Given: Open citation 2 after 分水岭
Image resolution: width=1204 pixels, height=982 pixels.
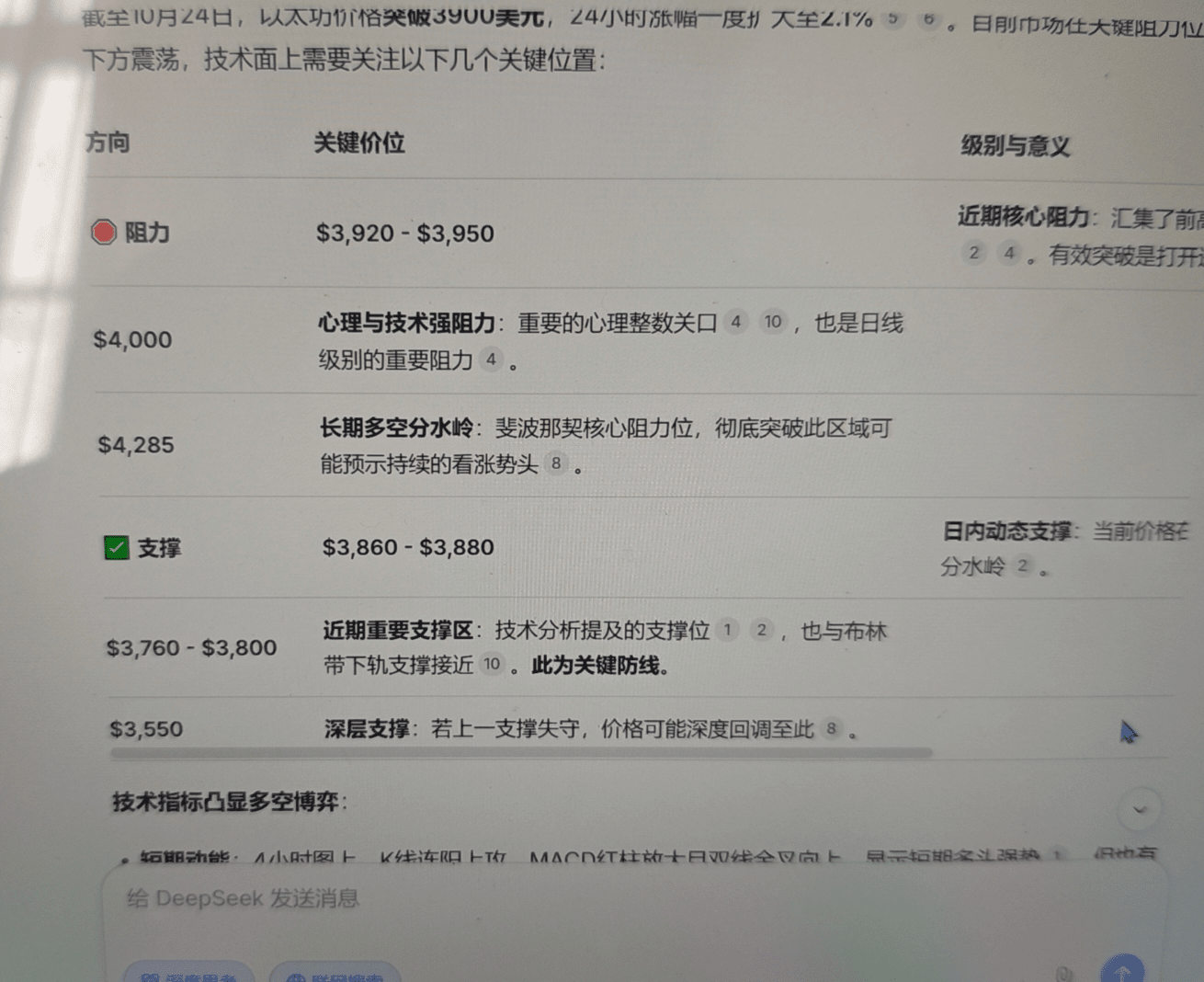Looking at the screenshot, I should 1022,566.
